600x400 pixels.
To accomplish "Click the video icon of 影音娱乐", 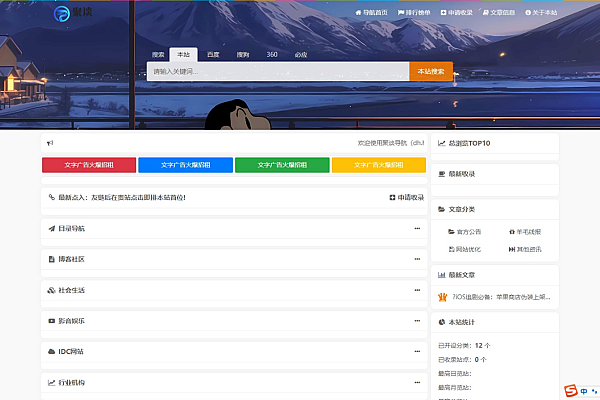I will click(52, 321).
